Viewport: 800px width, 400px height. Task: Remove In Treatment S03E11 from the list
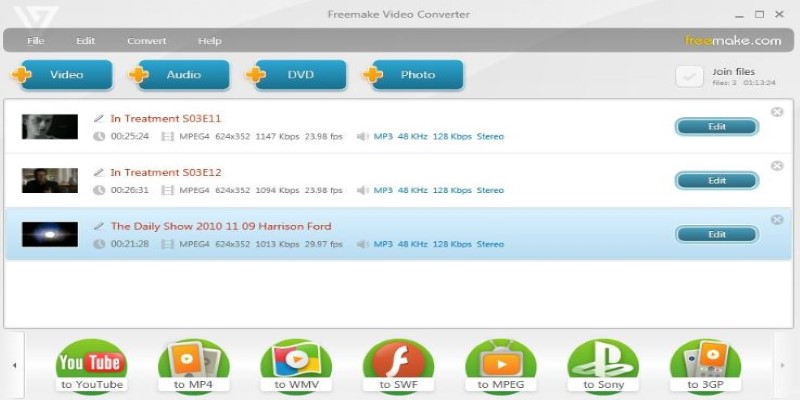(x=777, y=112)
